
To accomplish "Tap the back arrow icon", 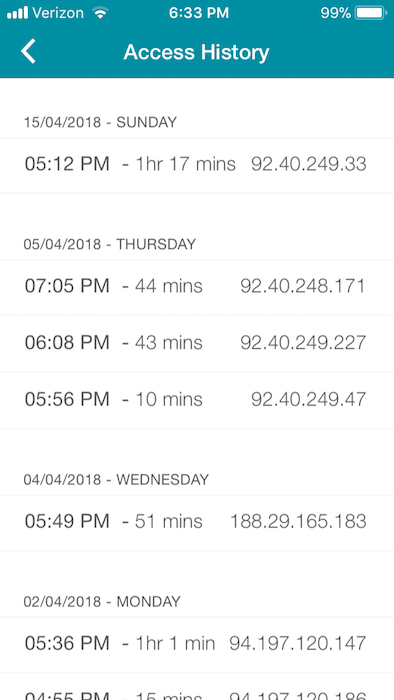I will click(28, 51).
